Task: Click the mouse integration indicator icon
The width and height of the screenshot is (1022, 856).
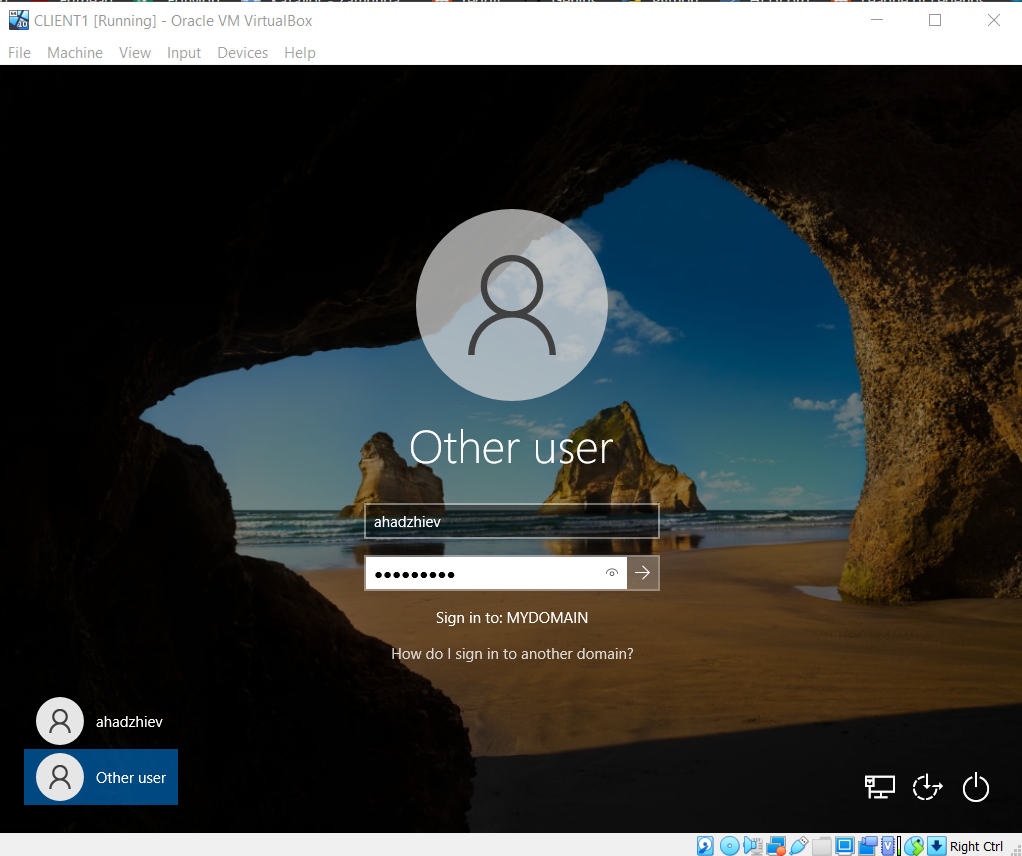Action: (914, 846)
